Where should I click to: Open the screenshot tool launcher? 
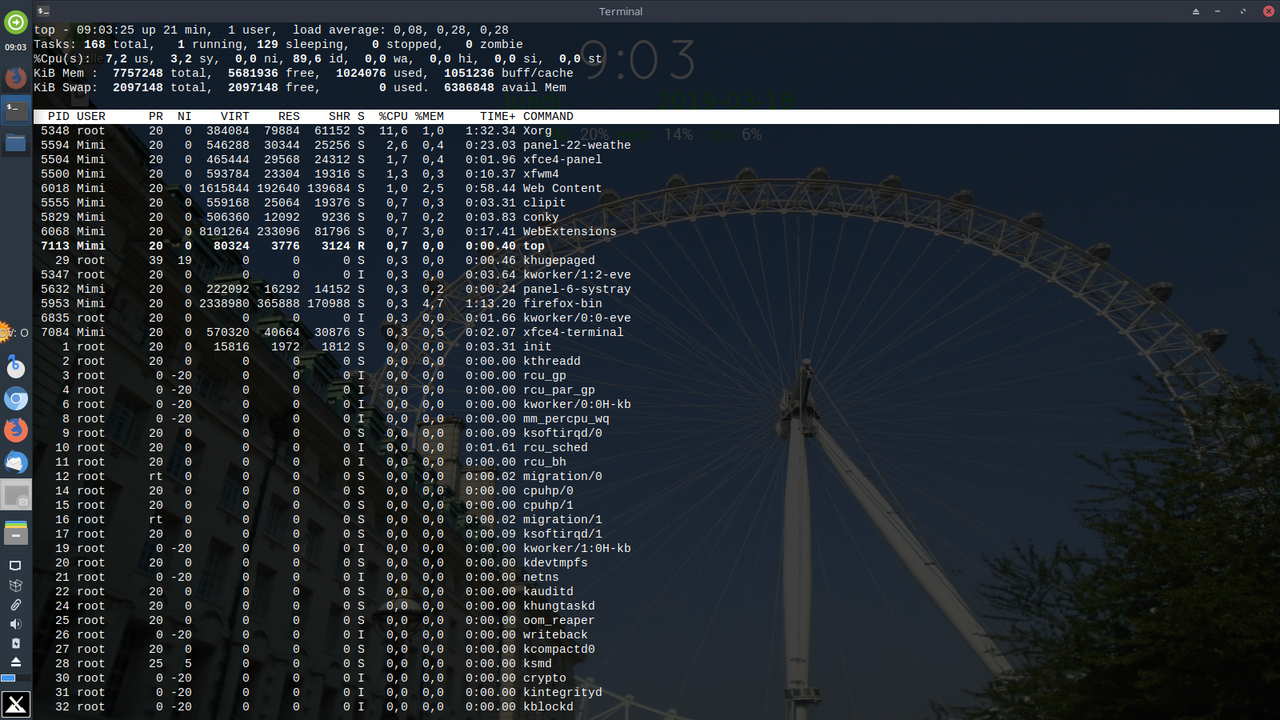click(15, 495)
